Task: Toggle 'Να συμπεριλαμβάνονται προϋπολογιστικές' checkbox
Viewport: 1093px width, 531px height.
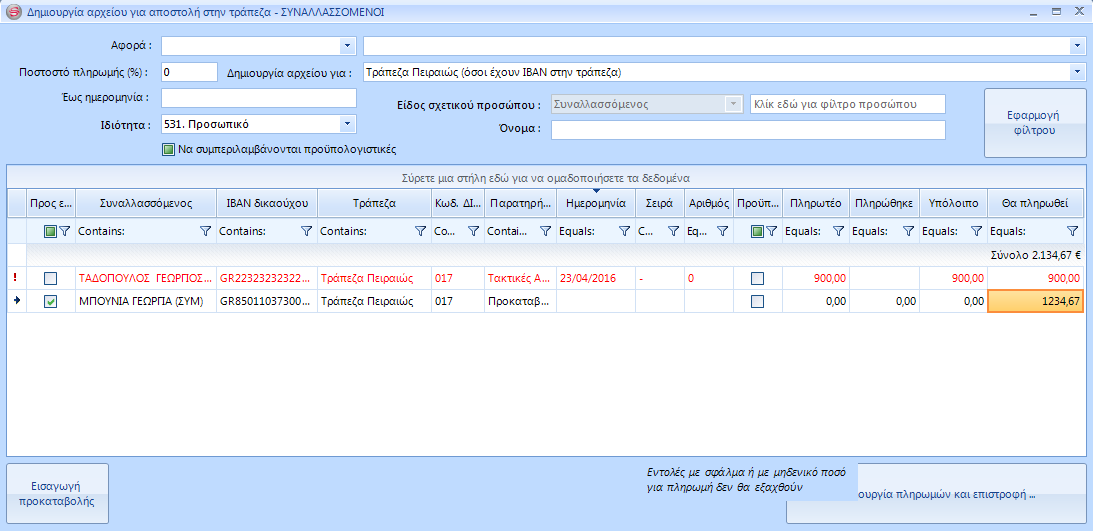Action: coord(168,150)
